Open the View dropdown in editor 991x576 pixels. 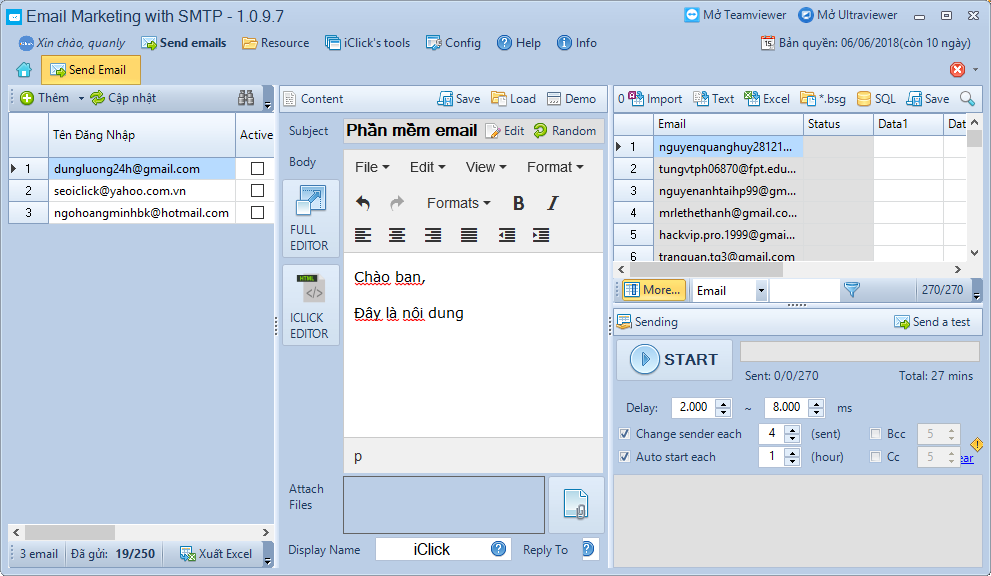click(x=485, y=167)
